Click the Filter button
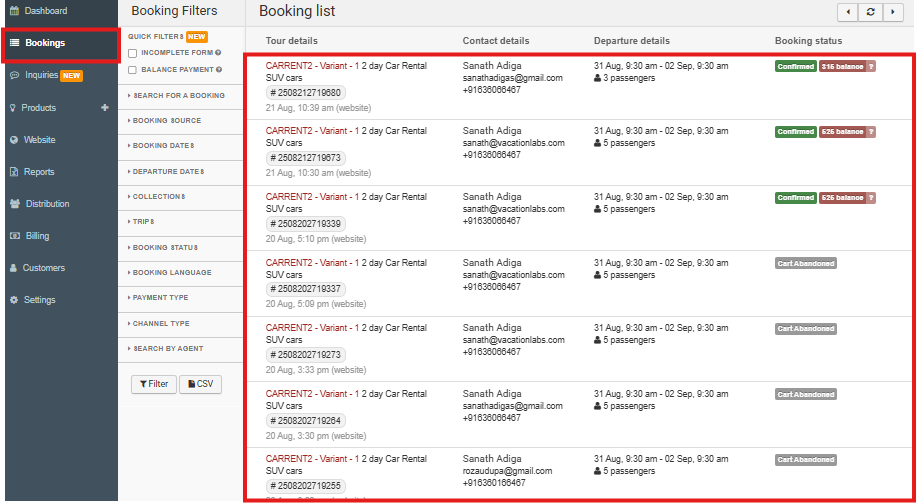Viewport: 917px width, 504px height. (x=153, y=384)
